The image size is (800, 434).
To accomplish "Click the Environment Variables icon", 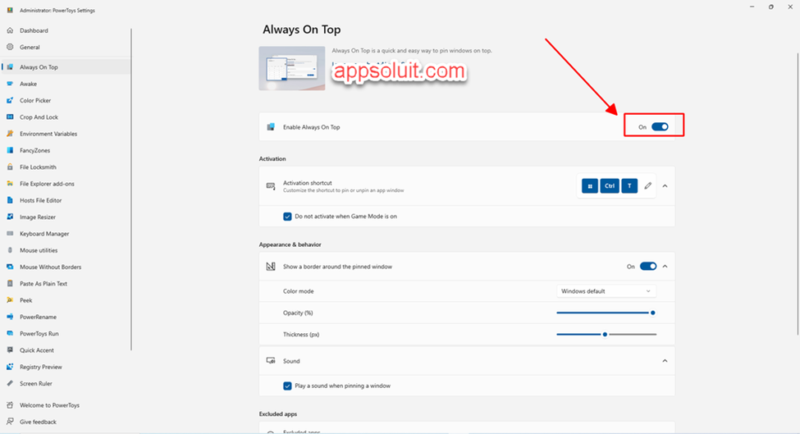I will 10,134.
